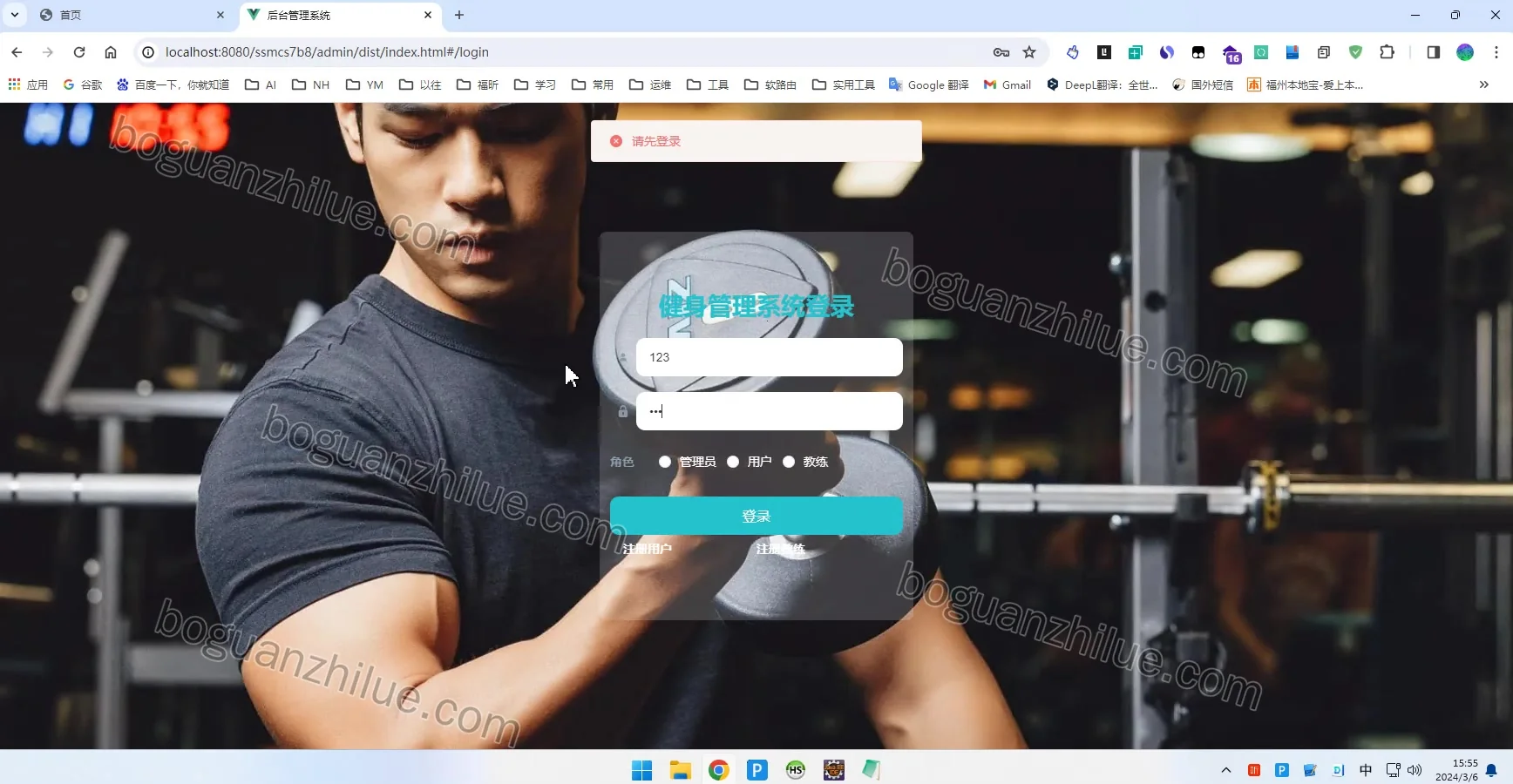Open Chrome three-dot menu

[1496, 52]
